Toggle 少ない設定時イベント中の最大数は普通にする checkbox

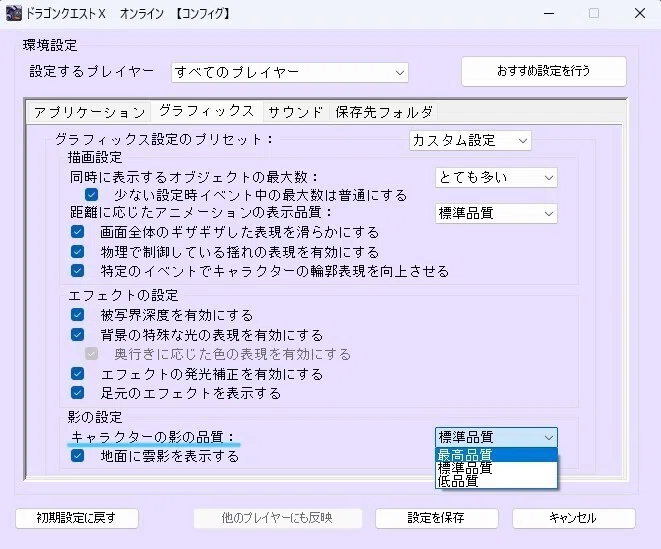coord(91,195)
